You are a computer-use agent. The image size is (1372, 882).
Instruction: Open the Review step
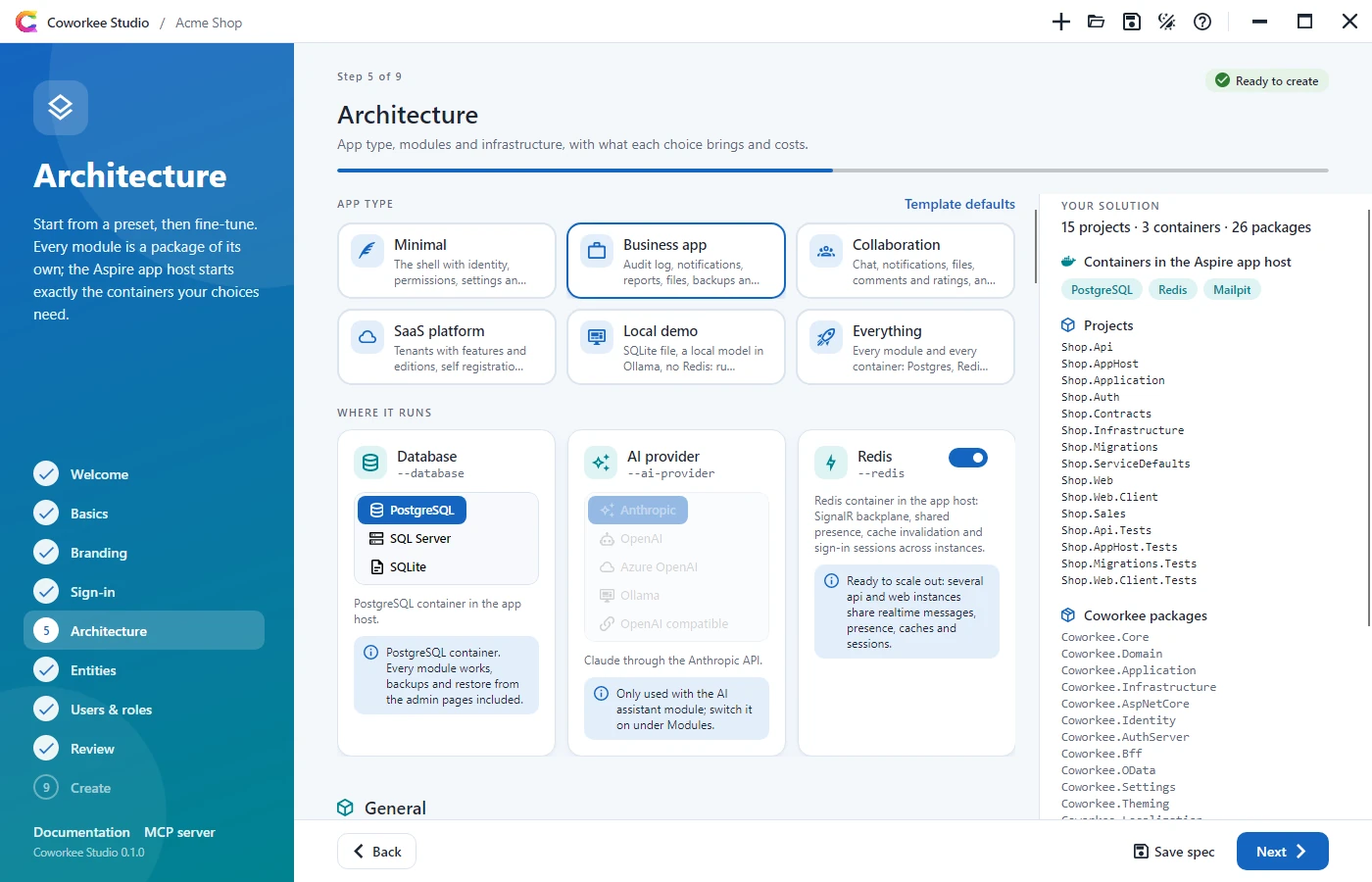click(144, 749)
